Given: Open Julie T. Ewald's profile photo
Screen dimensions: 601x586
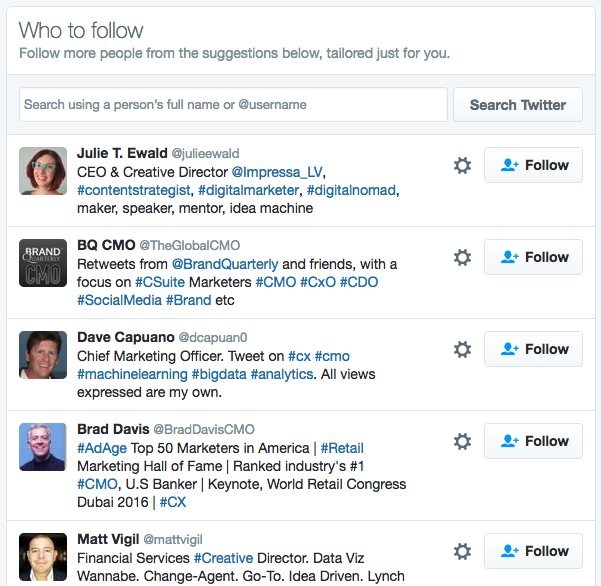Looking at the screenshot, I should [x=43, y=171].
